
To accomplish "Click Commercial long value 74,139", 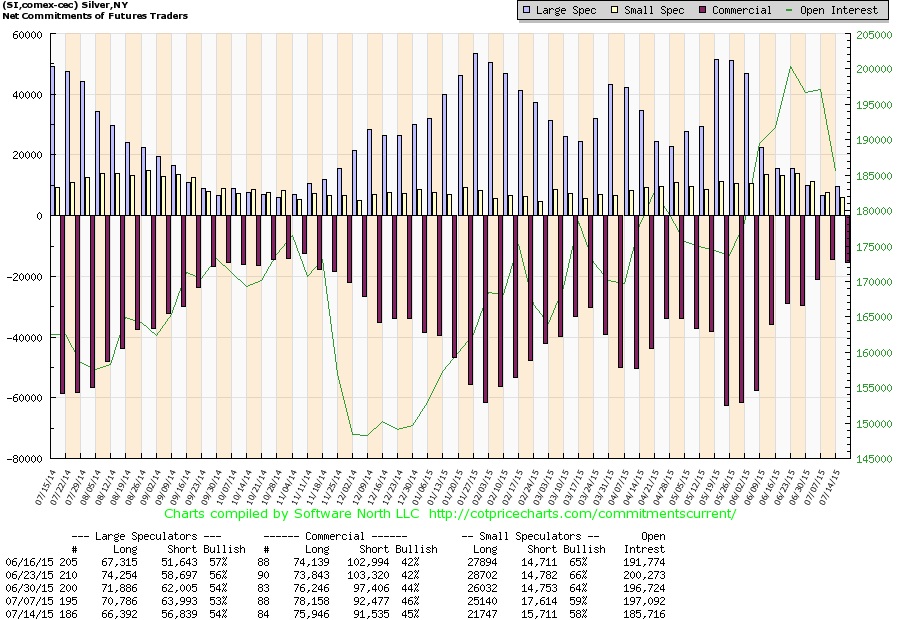I will click(311, 563).
